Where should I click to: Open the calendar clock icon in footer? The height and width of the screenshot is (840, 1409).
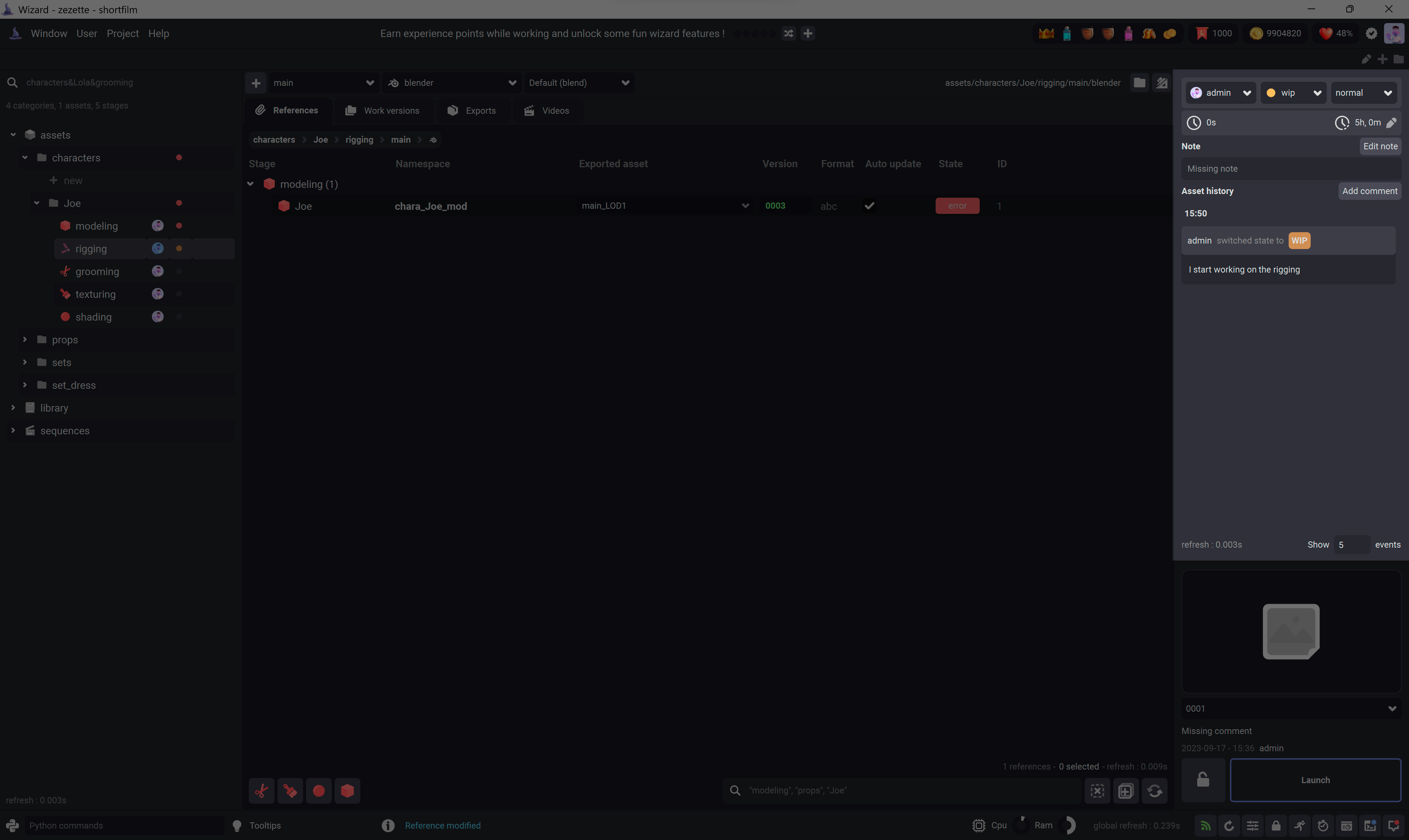pyautogui.click(x=1347, y=826)
